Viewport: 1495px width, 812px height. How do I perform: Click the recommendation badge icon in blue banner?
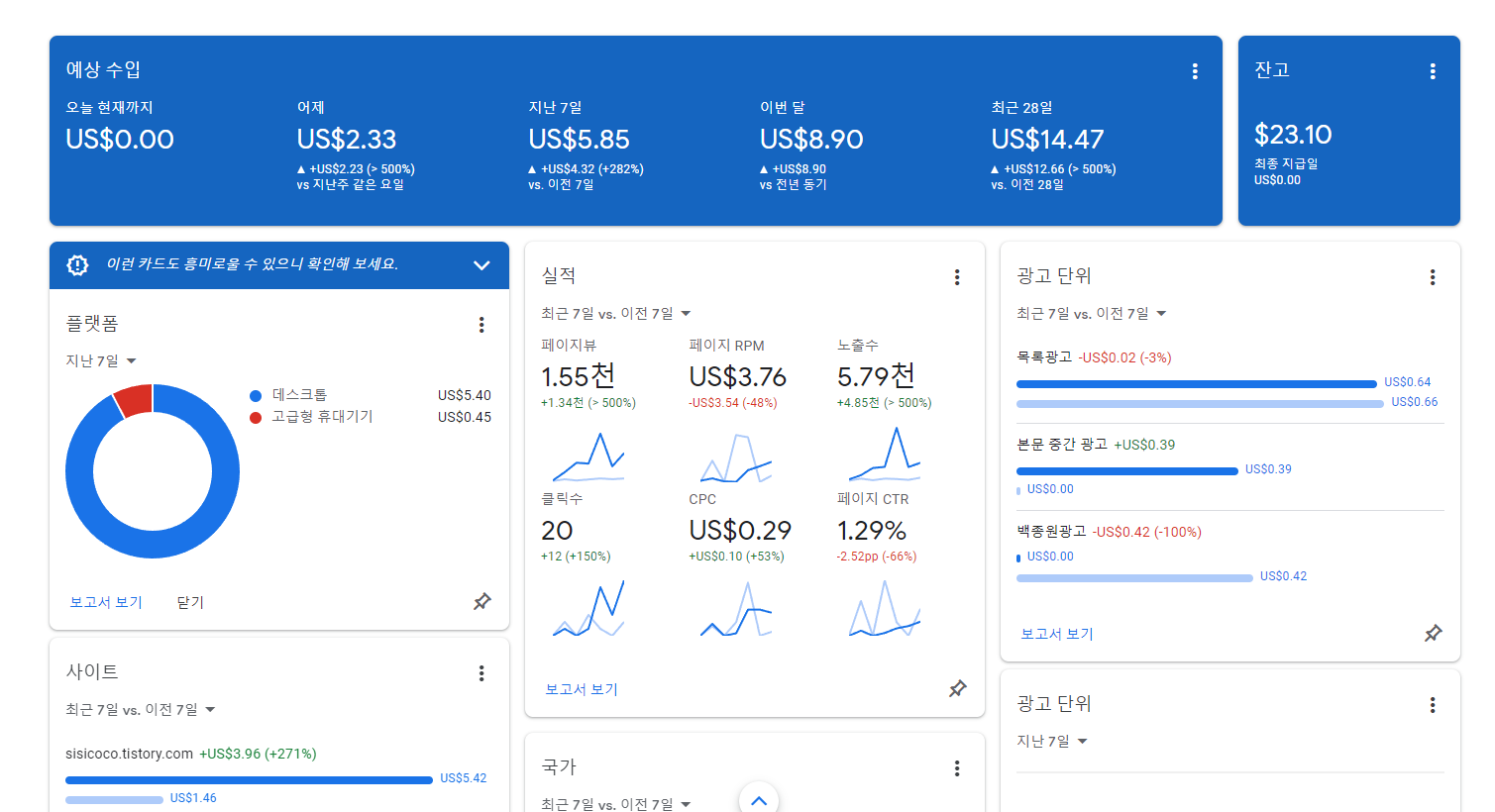[77, 264]
